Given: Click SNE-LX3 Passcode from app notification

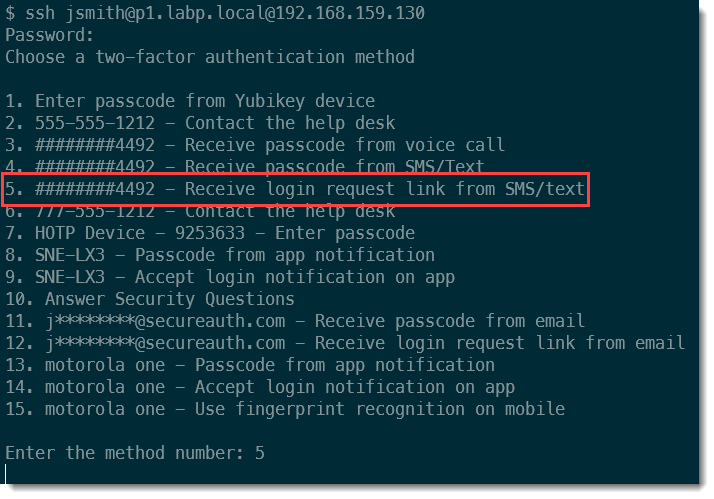Looking at the screenshot, I should 220,255.
